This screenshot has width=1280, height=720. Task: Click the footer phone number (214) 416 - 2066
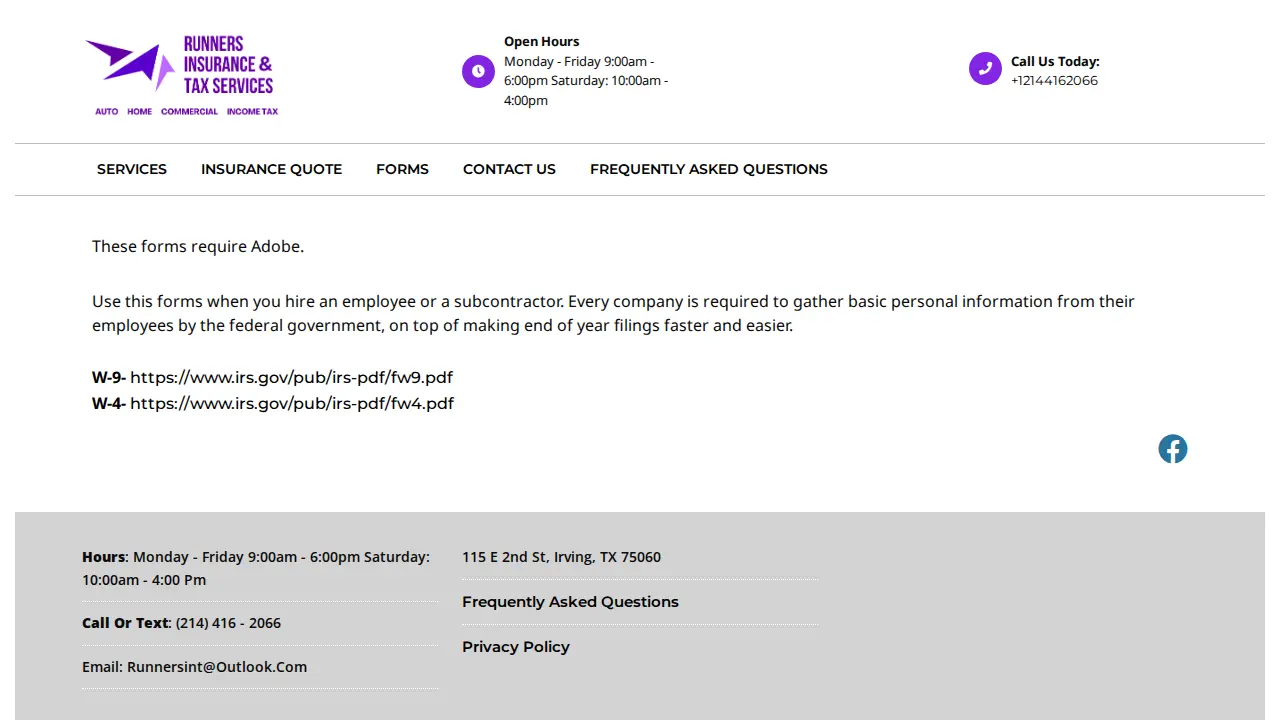pos(228,623)
